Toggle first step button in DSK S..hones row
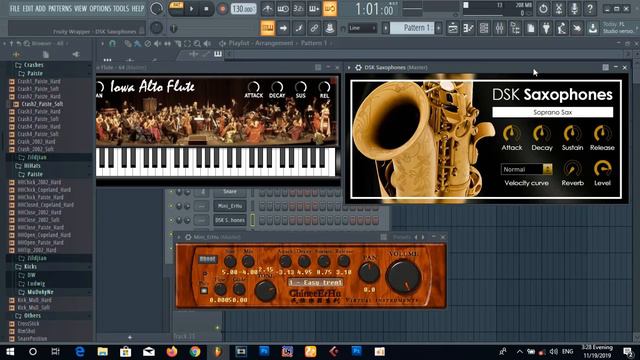Image resolution: width=640 pixels, height=360 pixels. (263, 220)
